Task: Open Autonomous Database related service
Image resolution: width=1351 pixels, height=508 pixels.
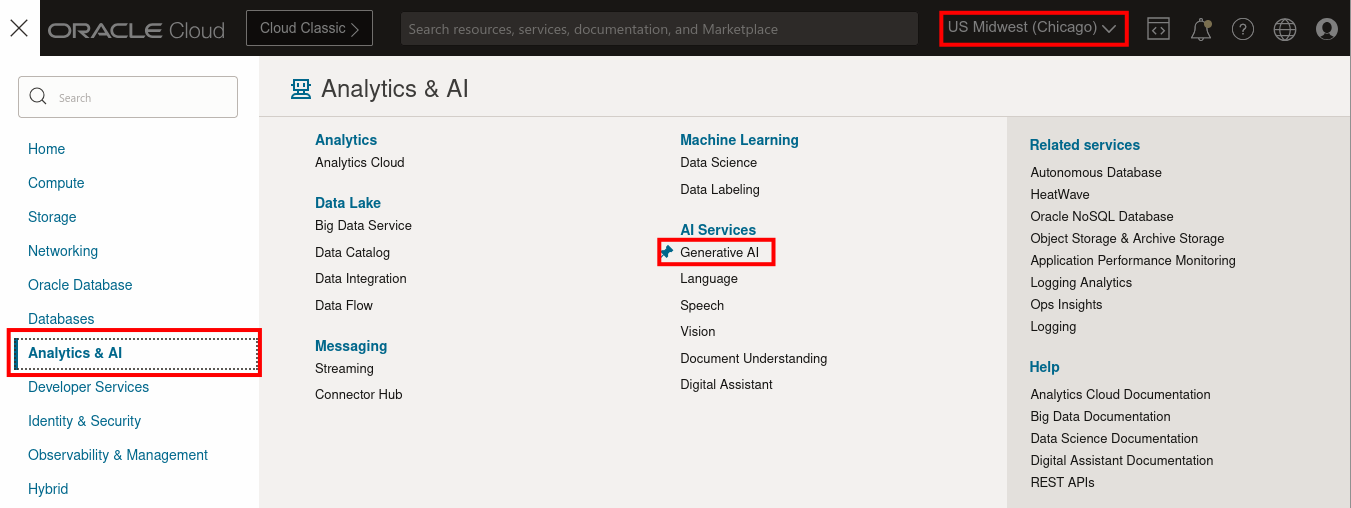Action: click(x=1096, y=172)
